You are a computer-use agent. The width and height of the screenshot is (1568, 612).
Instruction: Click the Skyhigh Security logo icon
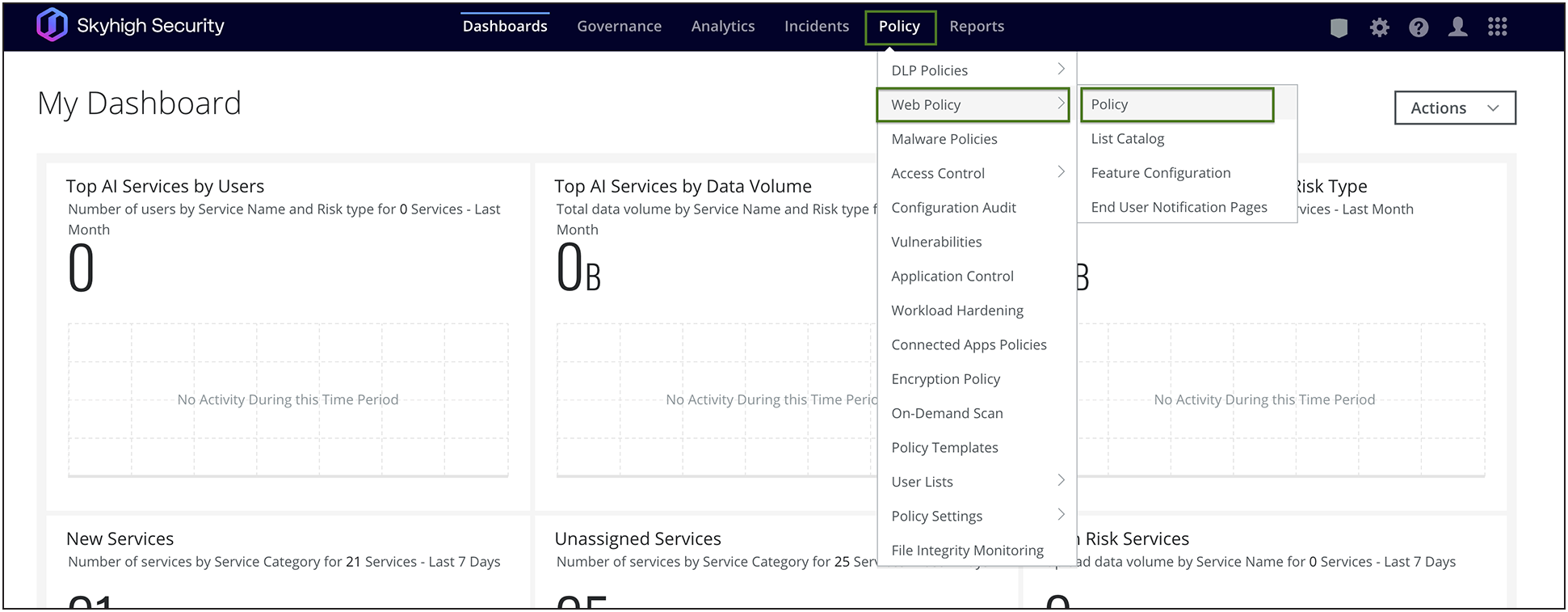[52, 25]
